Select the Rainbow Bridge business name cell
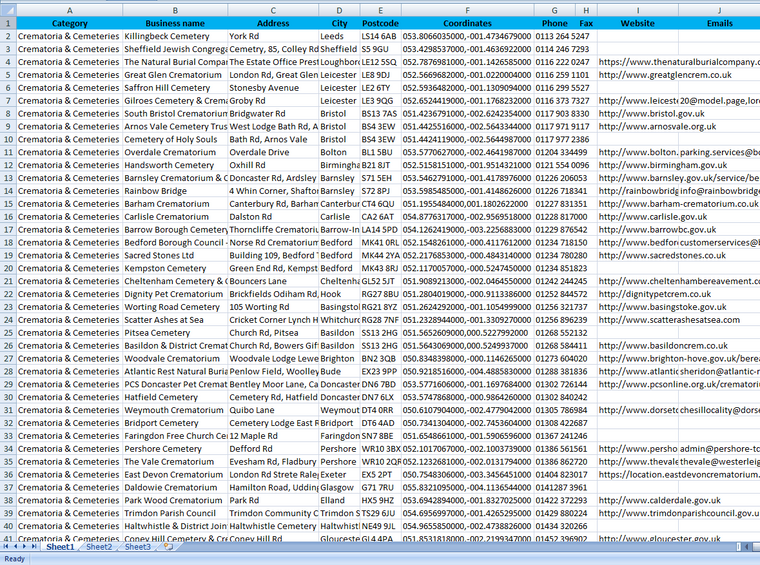The width and height of the screenshot is (760, 565). coord(175,191)
